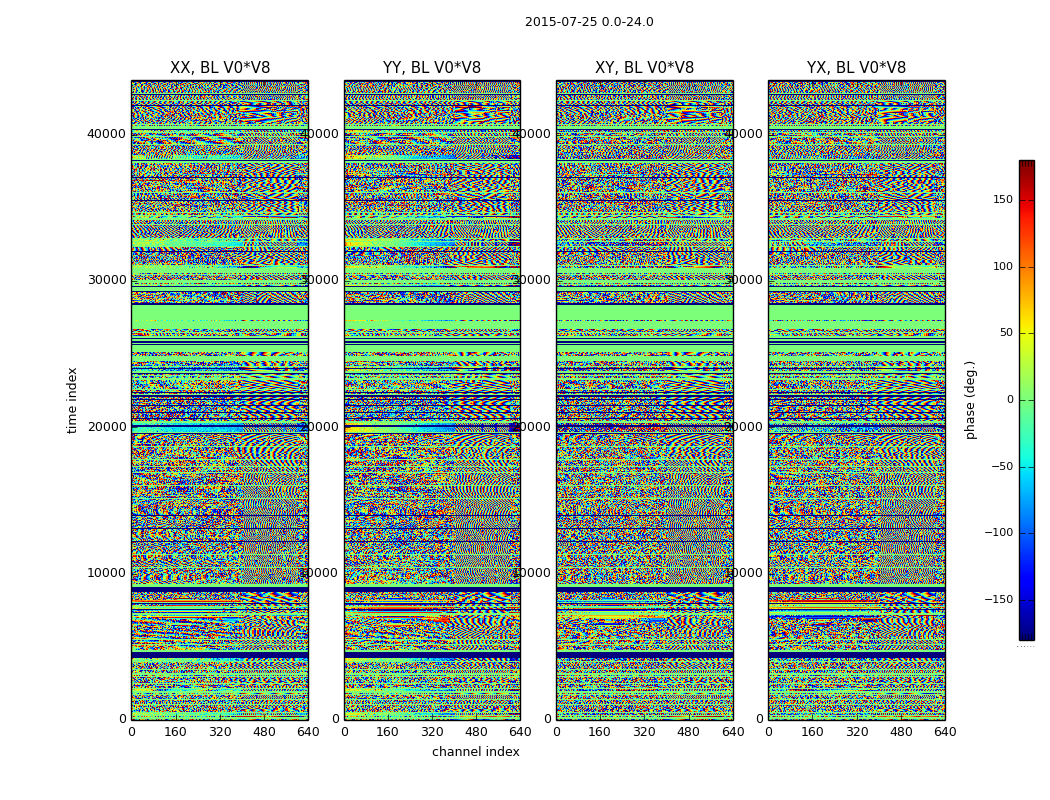Click the 'channel index' x-axis label

(475, 752)
